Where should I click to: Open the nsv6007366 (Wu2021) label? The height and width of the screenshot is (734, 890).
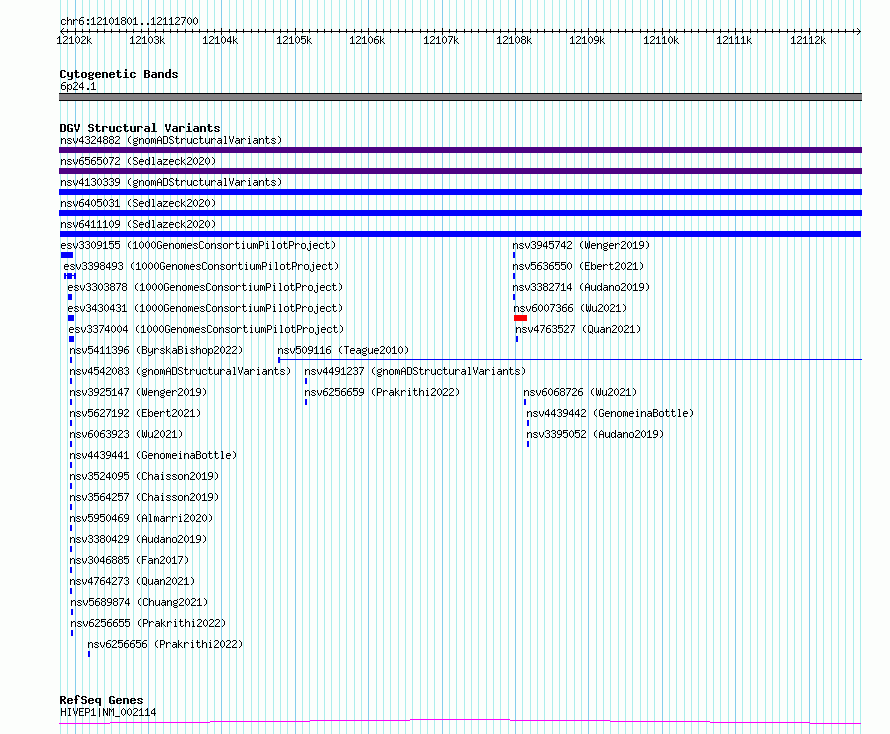[x=570, y=308]
